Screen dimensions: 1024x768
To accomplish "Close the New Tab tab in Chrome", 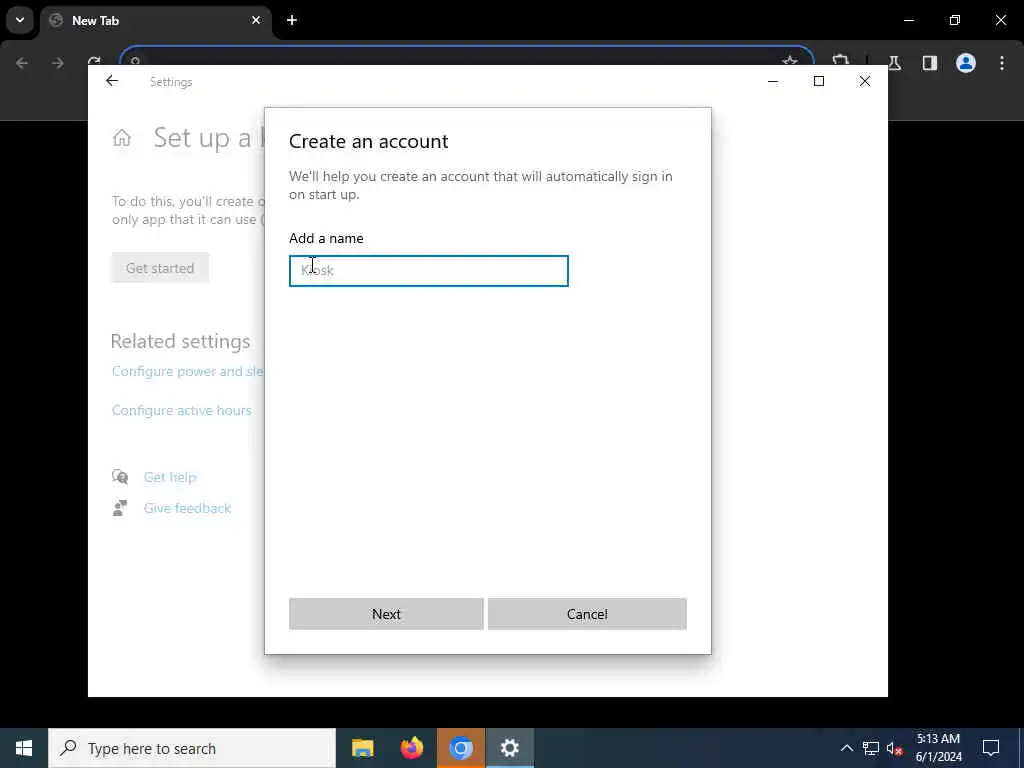I will (256, 20).
